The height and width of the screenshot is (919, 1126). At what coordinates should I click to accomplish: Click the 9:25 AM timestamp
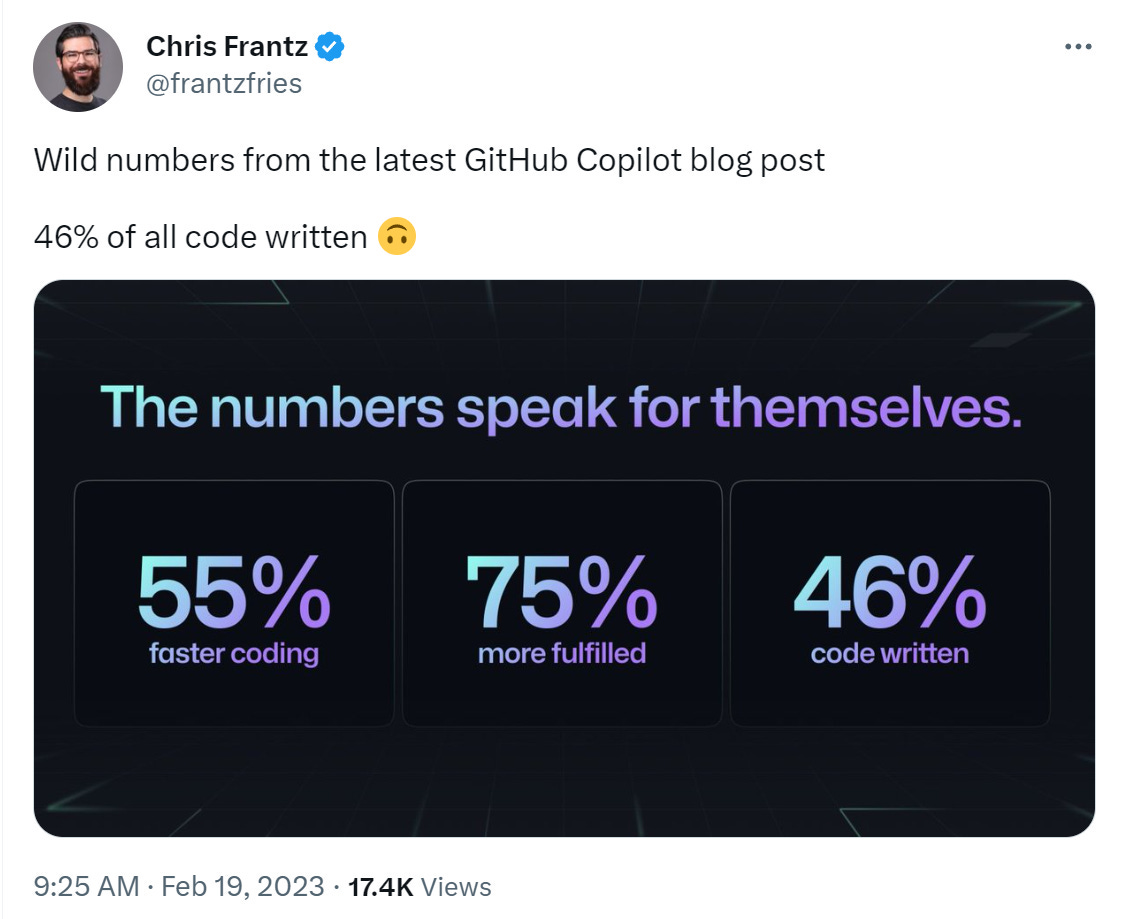click(x=86, y=886)
